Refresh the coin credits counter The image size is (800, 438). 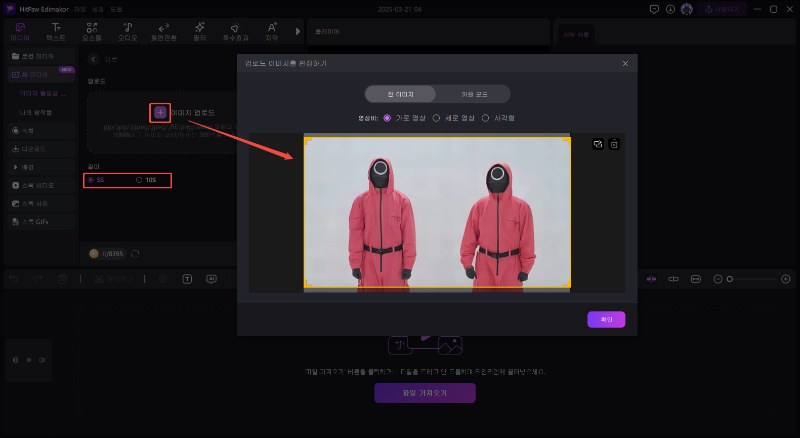point(135,254)
